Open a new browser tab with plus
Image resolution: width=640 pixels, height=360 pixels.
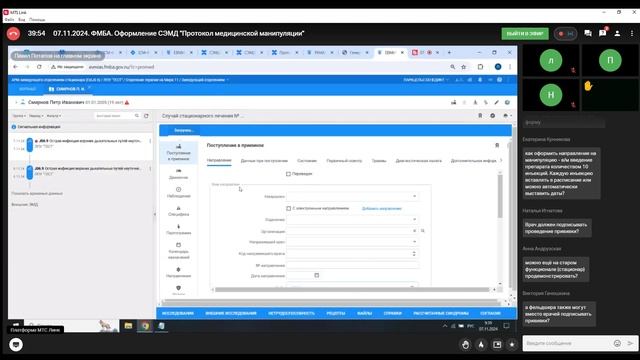coord(449,52)
